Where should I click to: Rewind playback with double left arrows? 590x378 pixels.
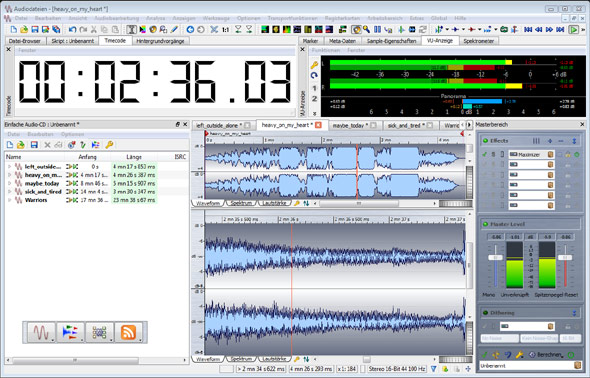point(539,29)
